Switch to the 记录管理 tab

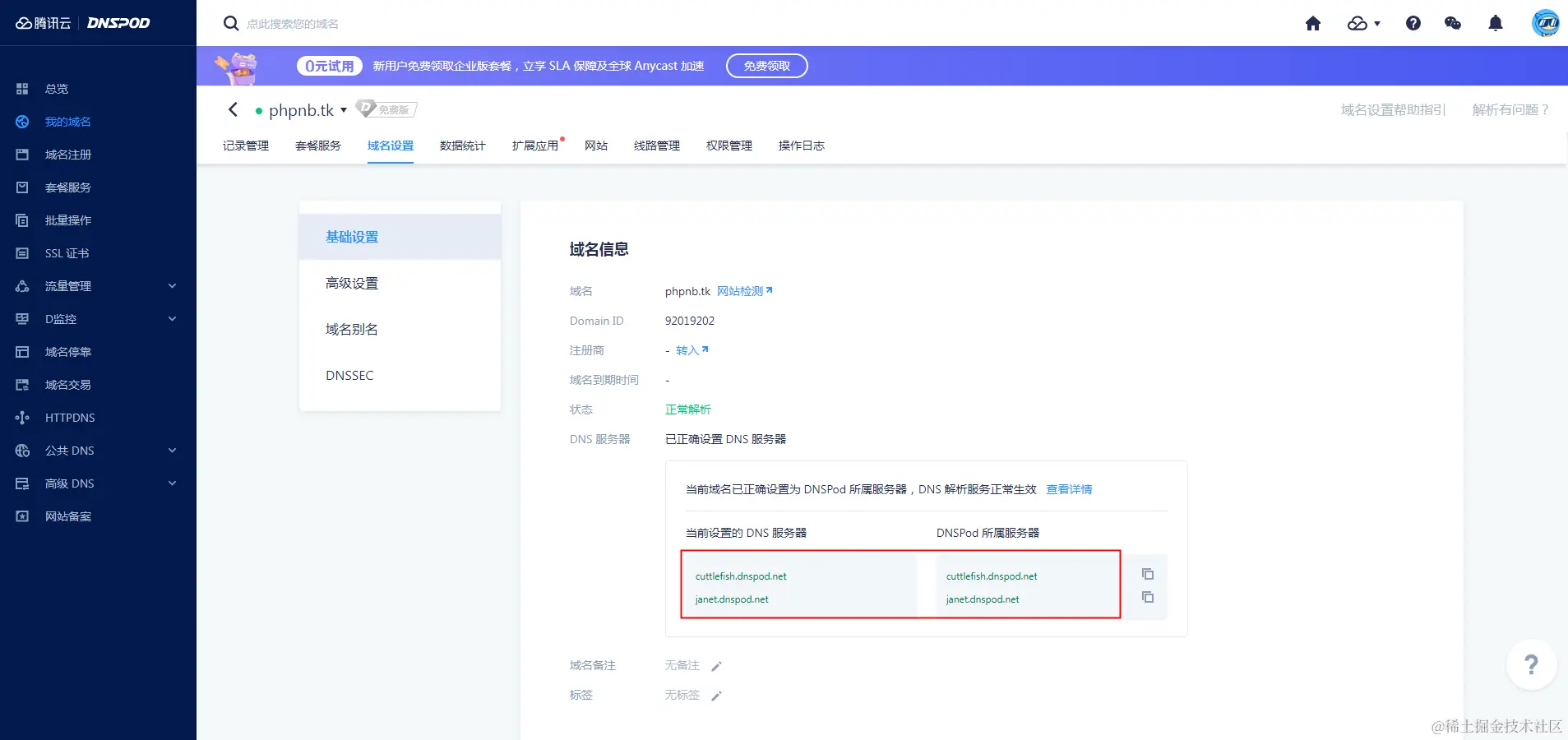(246, 146)
